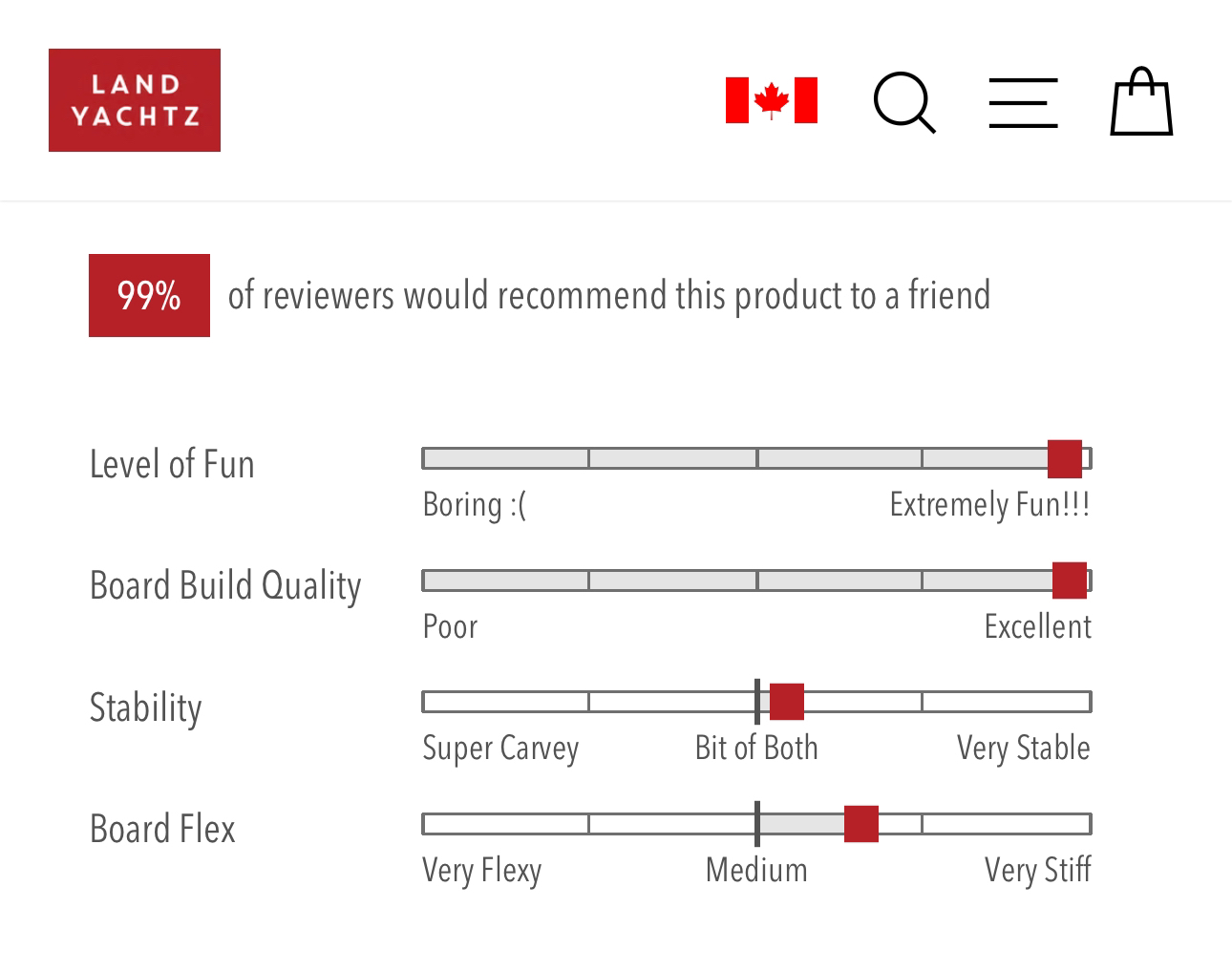Click the Landyachtz logo
The width and height of the screenshot is (1232, 971).
pyautogui.click(x=135, y=100)
